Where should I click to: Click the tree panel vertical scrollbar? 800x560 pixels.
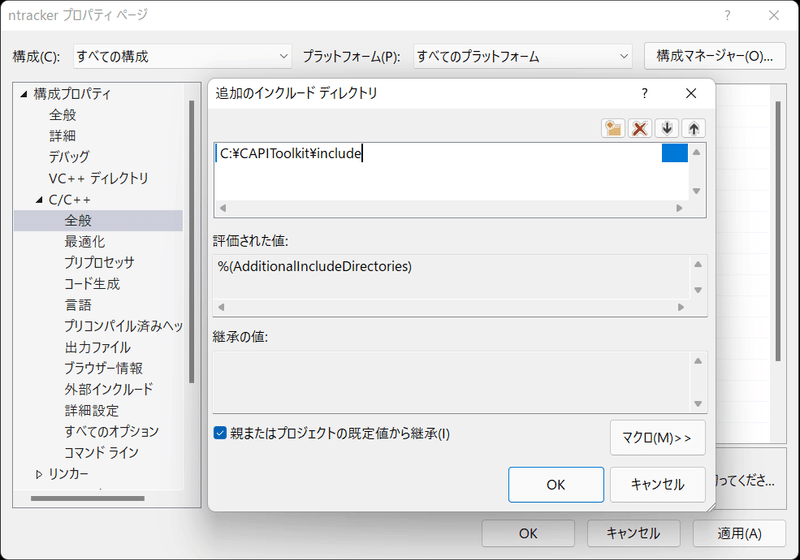click(x=191, y=241)
